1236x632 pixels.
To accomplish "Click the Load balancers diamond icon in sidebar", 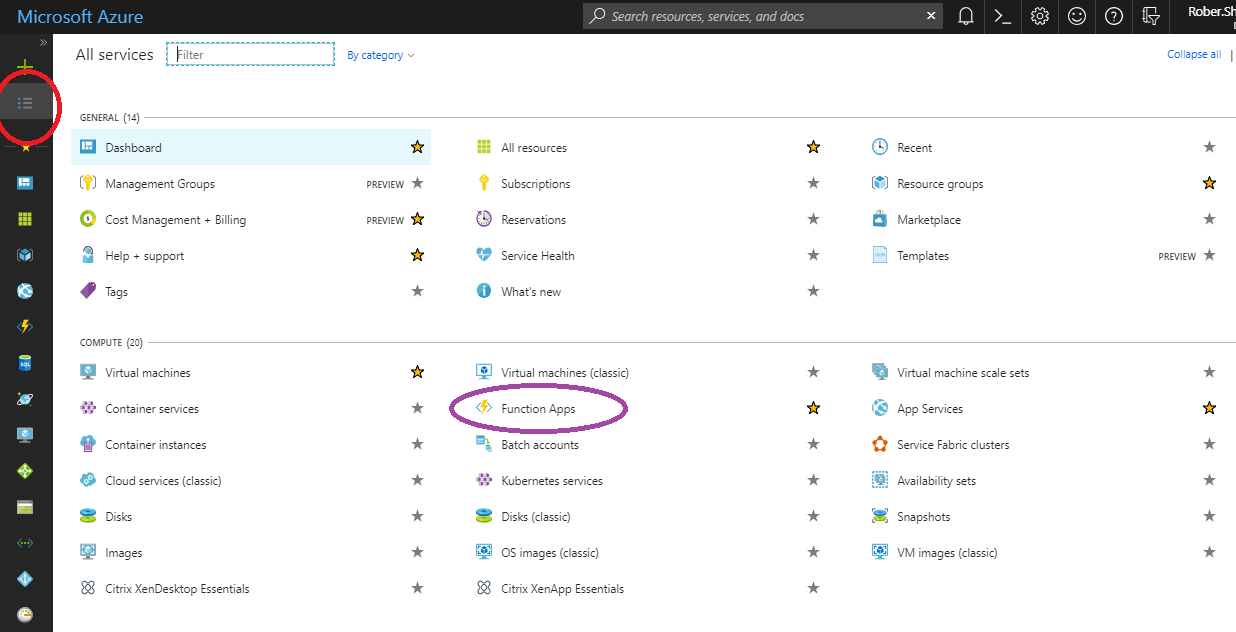I will 26,471.
